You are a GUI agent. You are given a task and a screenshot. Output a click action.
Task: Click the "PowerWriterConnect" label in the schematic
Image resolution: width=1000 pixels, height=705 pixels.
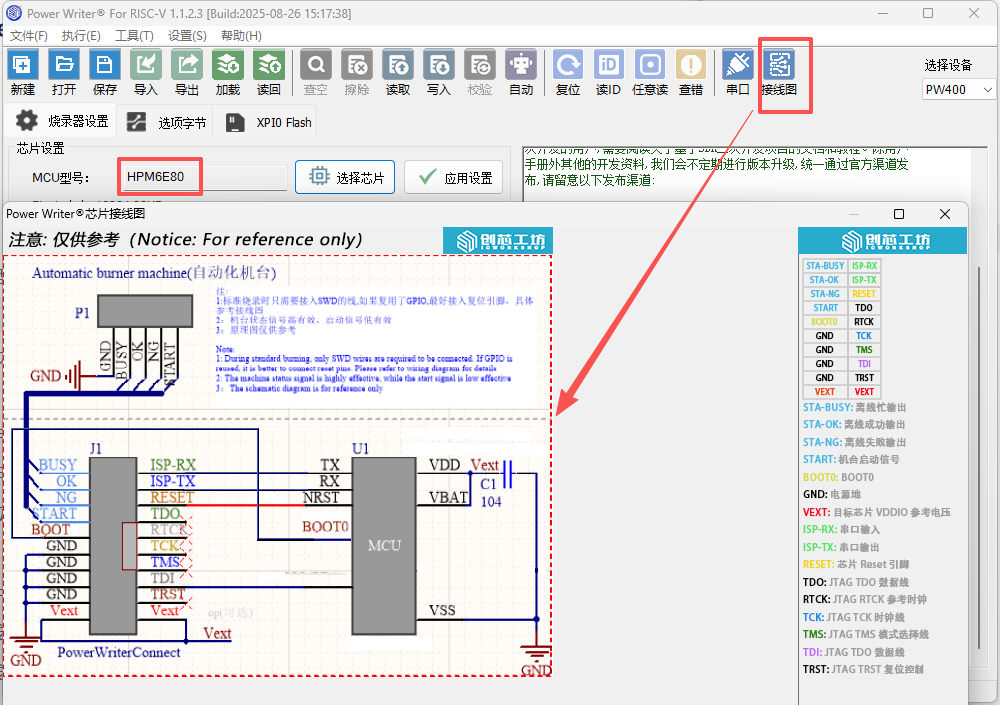[119, 652]
